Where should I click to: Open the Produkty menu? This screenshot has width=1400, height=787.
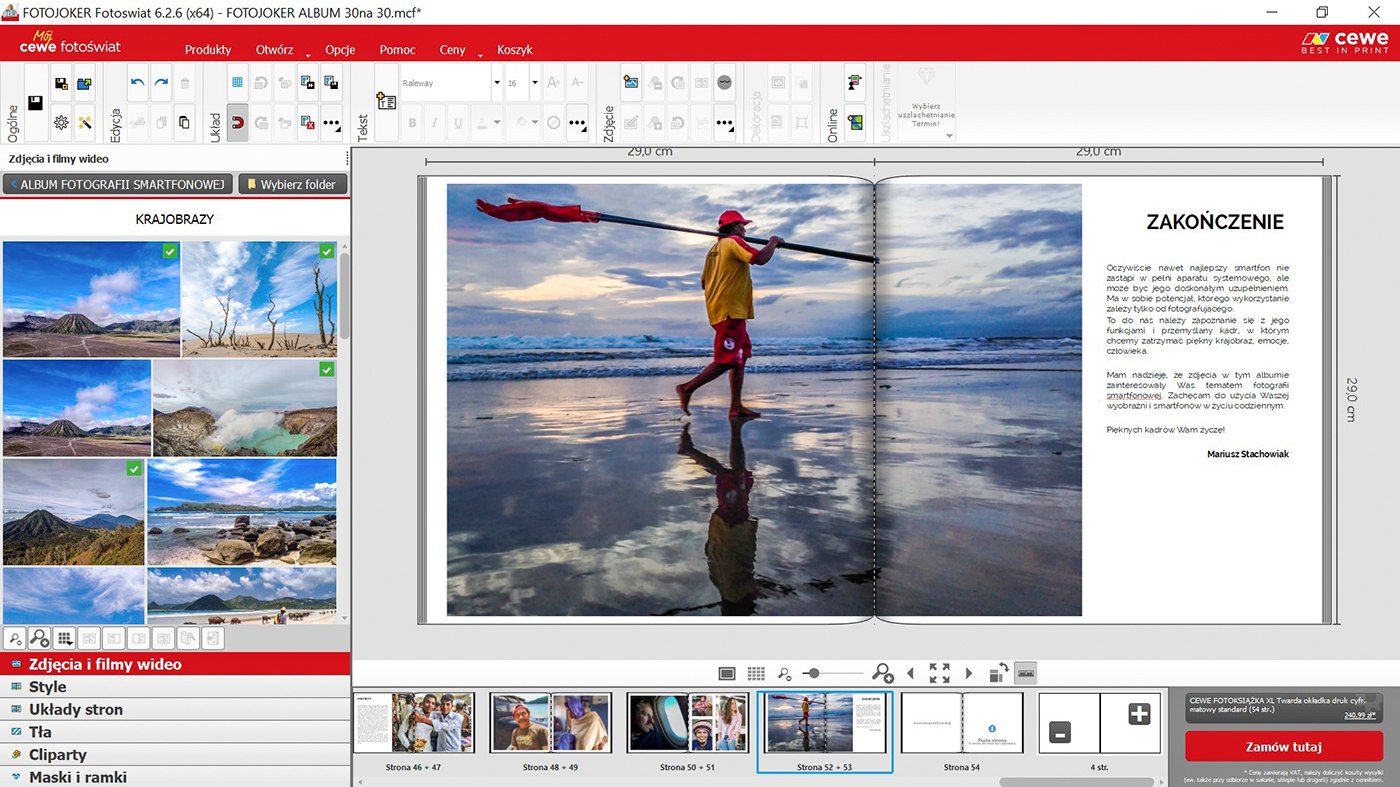(208, 49)
